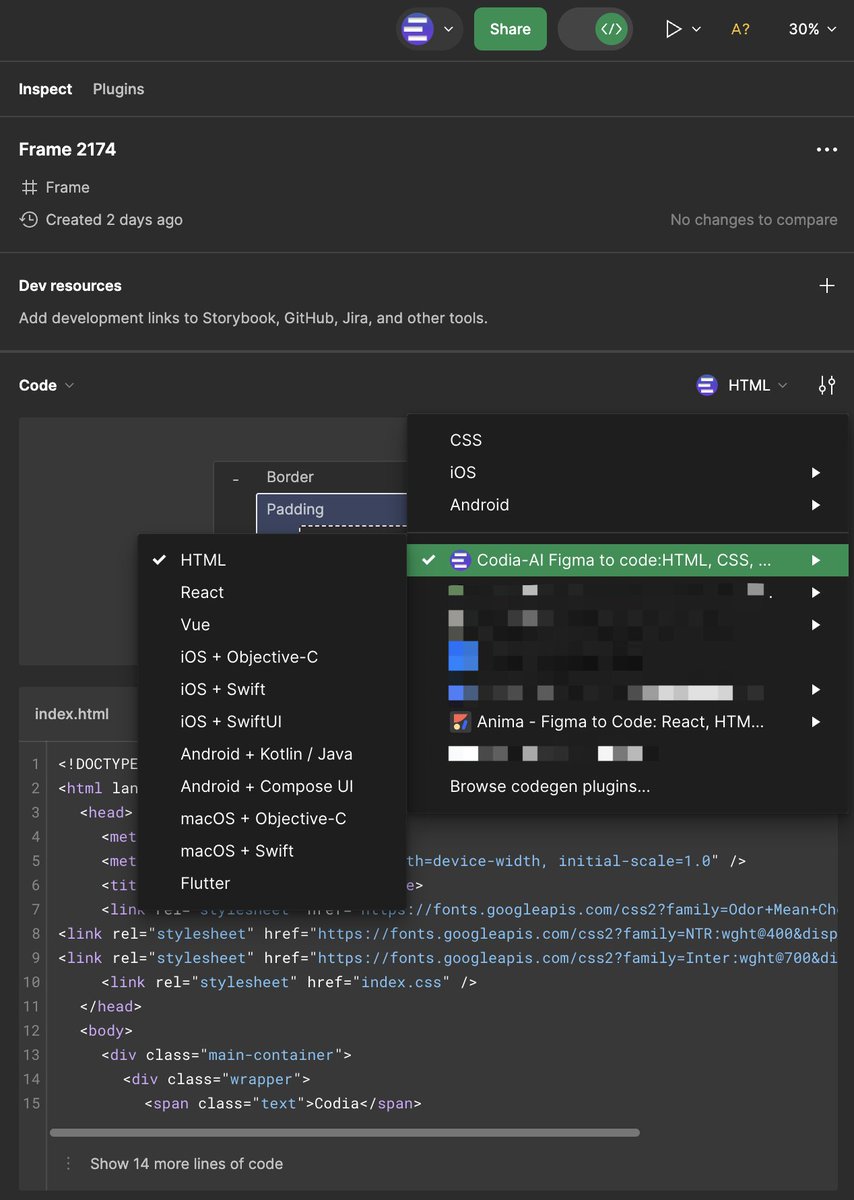Click the green Share button
Viewport: 854px width, 1200px height.
510,29
